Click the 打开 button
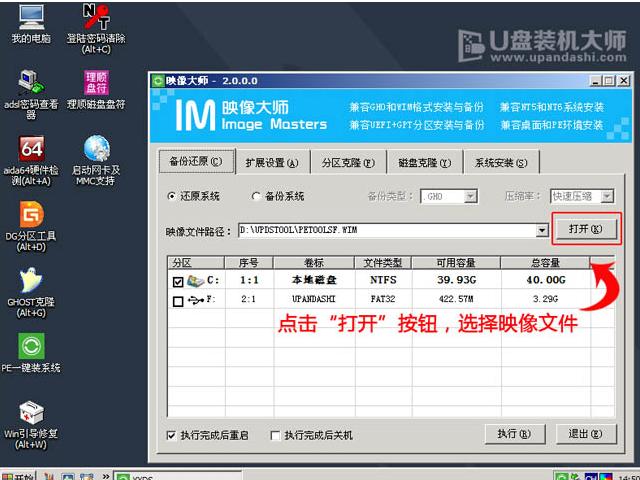This screenshot has height=480, width=640. tap(585, 229)
